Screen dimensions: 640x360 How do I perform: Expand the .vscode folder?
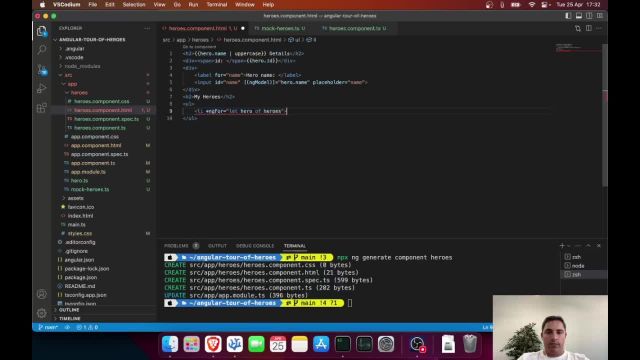[74, 58]
